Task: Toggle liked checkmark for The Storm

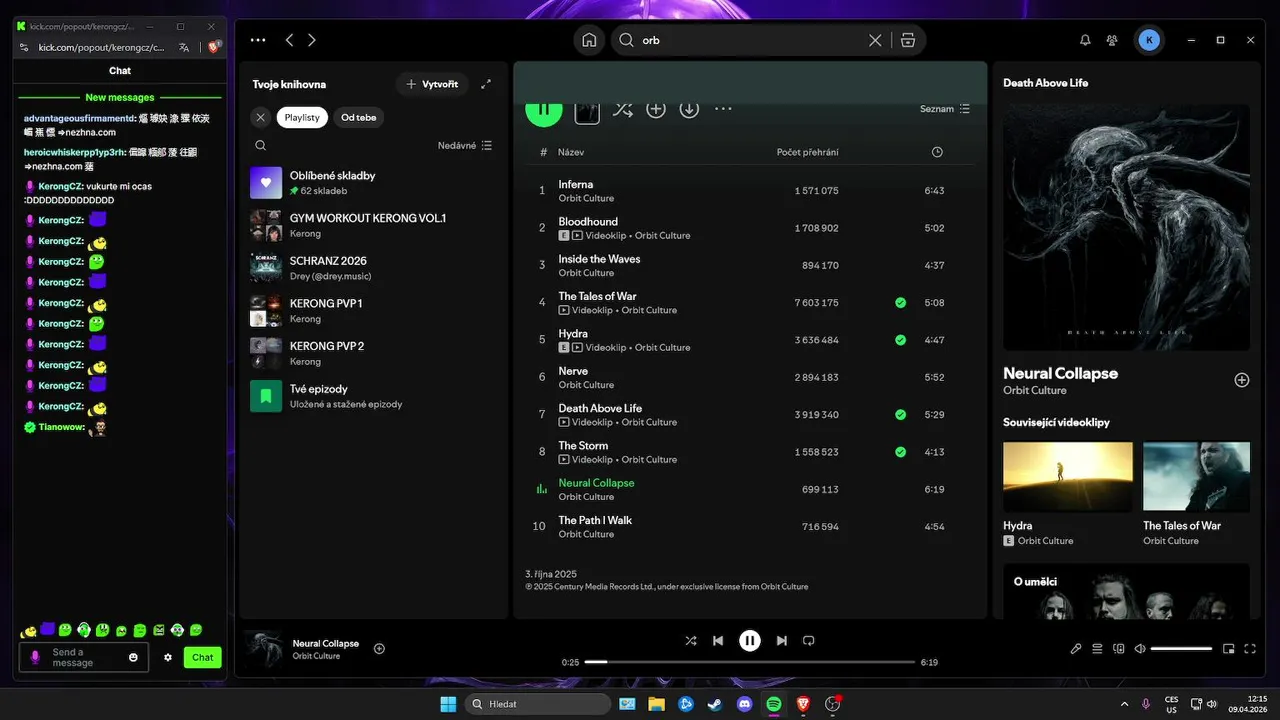Action: click(901, 452)
